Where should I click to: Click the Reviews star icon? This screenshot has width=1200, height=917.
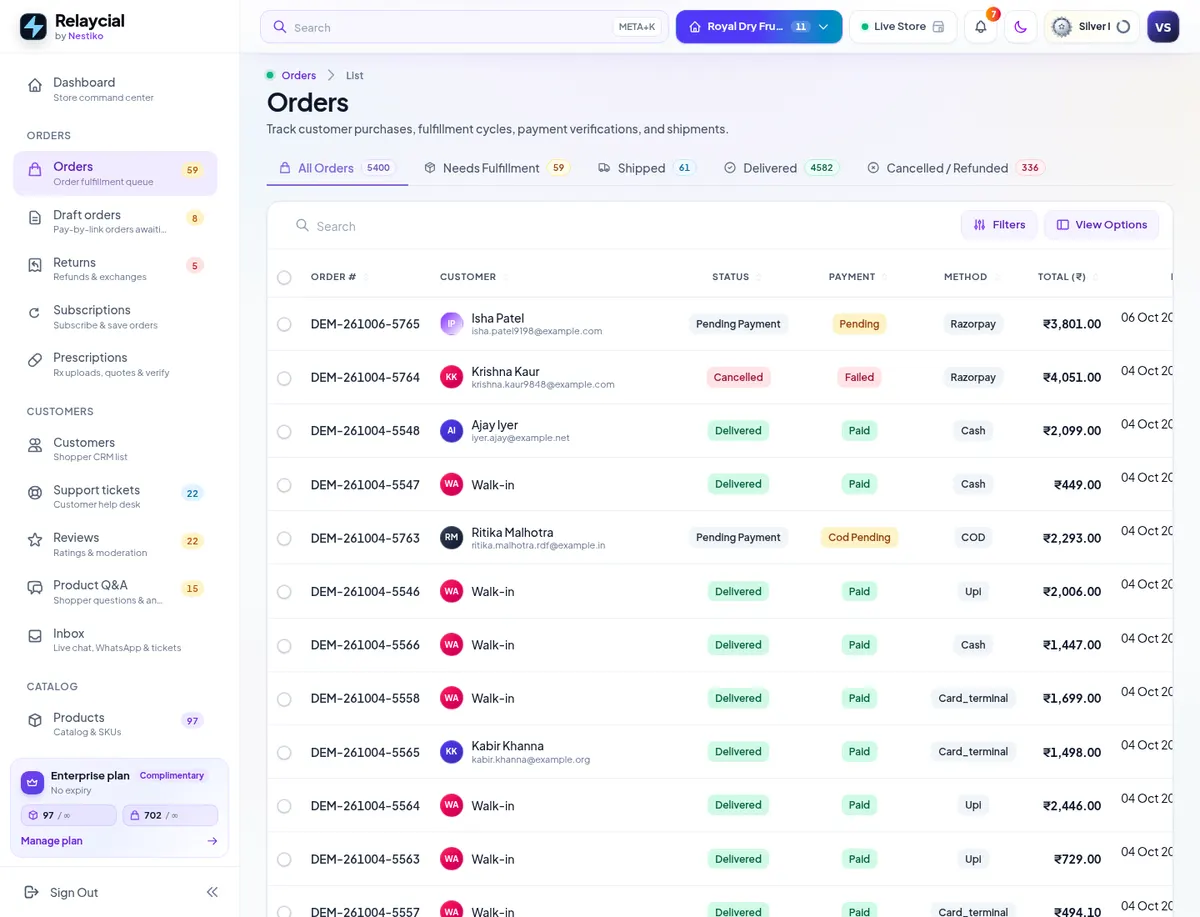35,540
